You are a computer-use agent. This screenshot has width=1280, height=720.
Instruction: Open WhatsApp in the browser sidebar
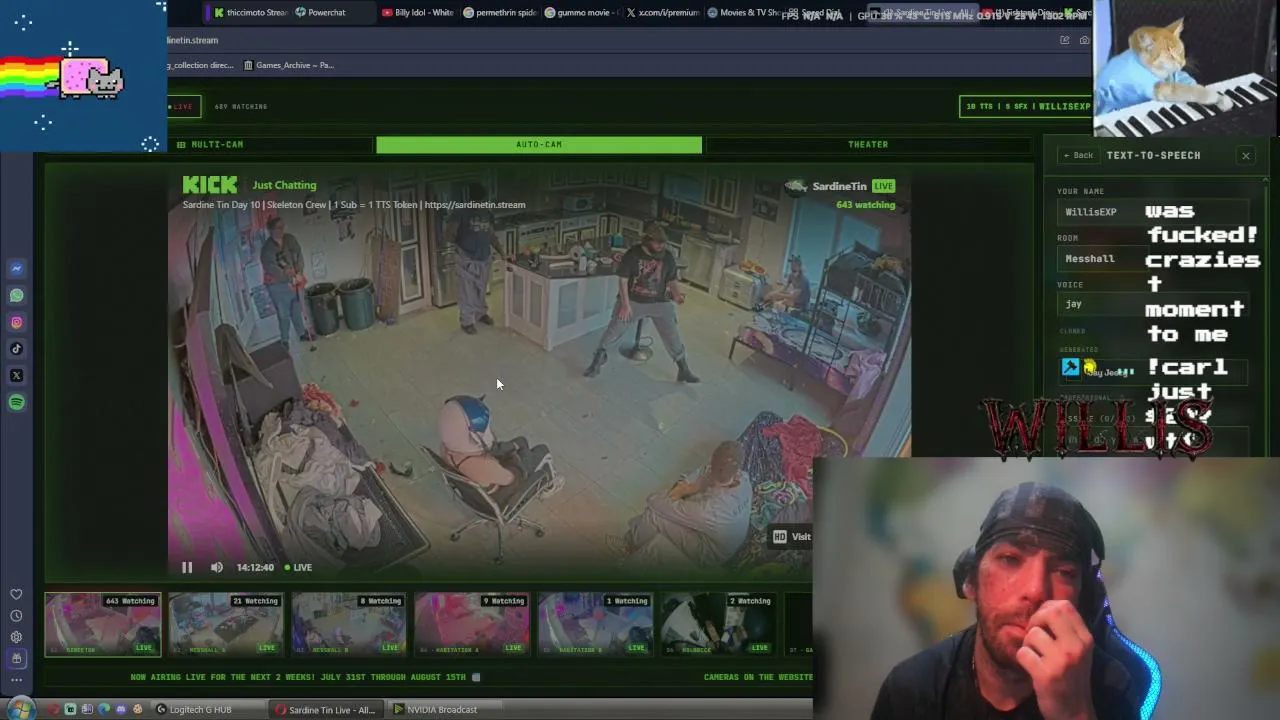click(x=16, y=295)
